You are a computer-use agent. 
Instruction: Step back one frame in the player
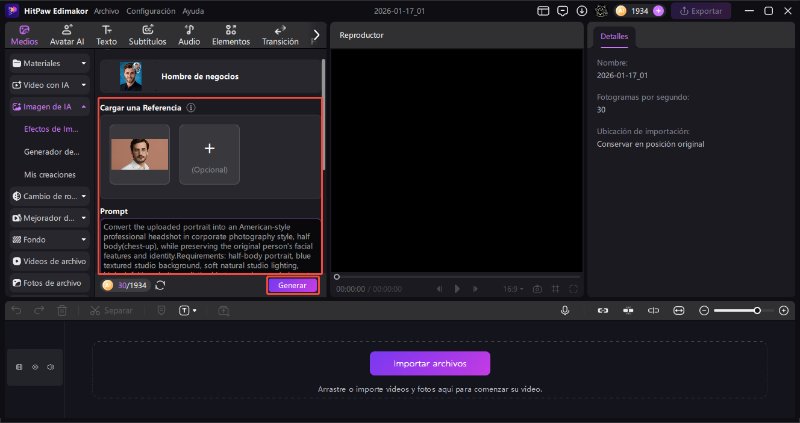coord(439,289)
